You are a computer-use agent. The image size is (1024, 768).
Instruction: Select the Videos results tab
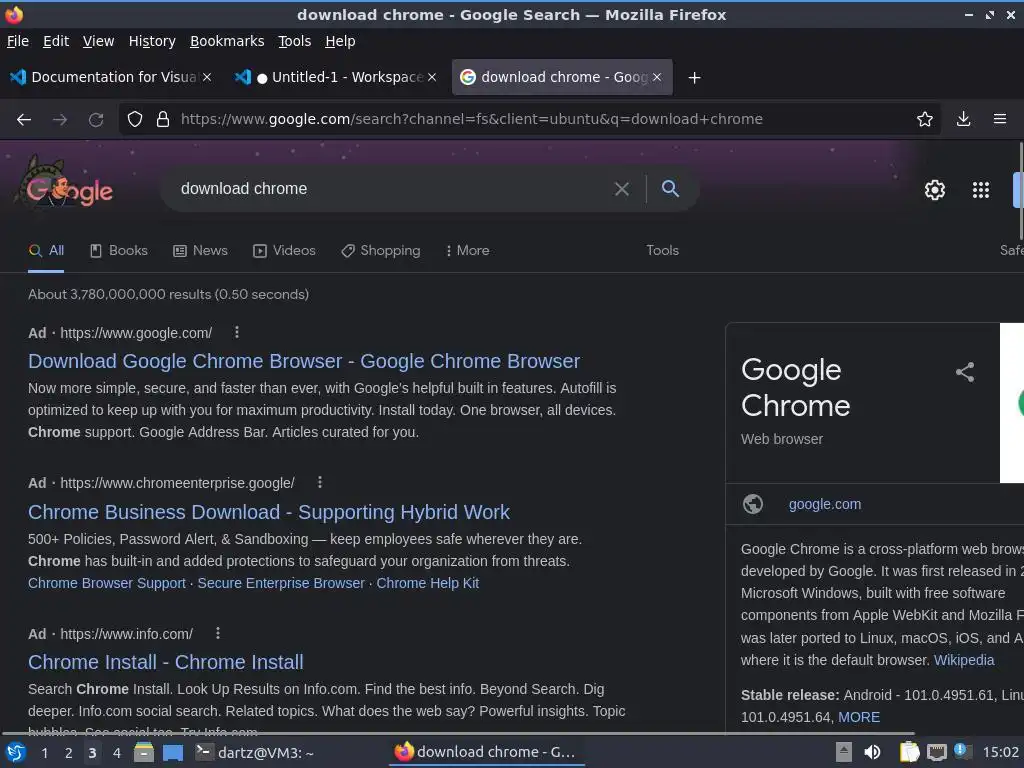(284, 251)
